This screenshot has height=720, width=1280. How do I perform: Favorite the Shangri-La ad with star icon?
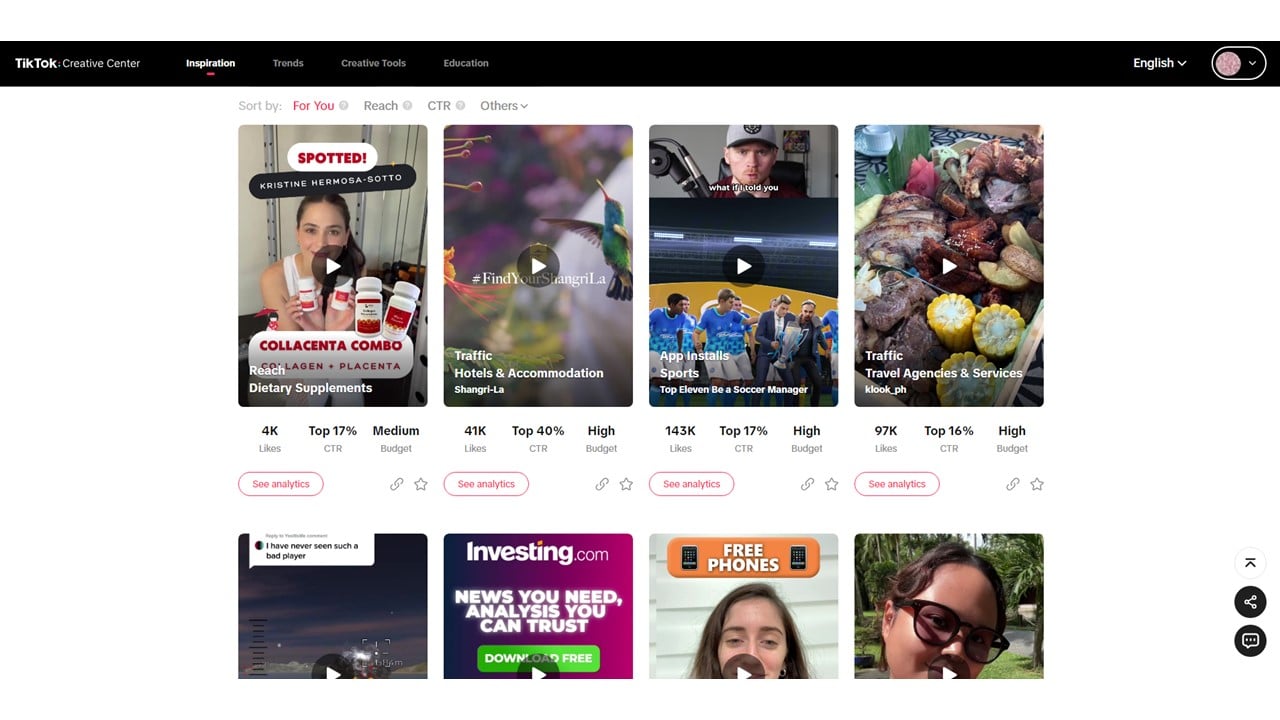tap(626, 484)
